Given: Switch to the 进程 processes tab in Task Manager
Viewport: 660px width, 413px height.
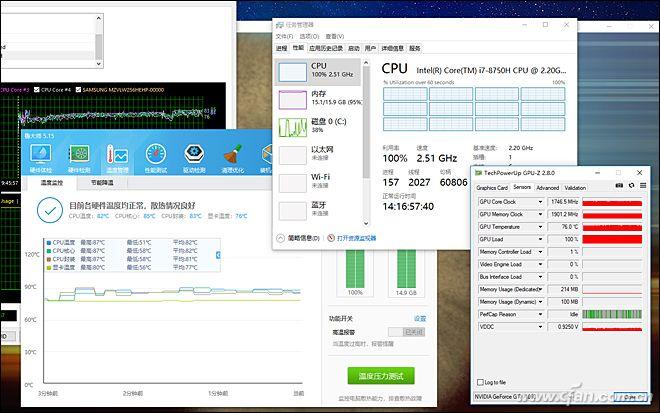Looking at the screenshot, I should pyautogui.click(x=282, y=48).
